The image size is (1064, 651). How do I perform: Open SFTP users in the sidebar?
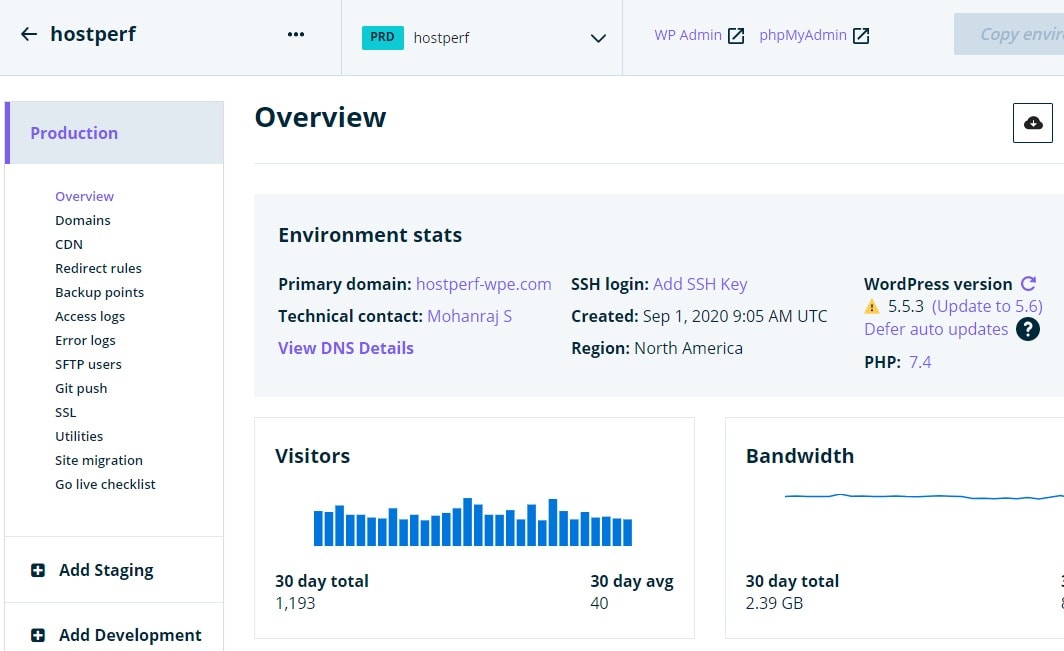tap(88, 365)
